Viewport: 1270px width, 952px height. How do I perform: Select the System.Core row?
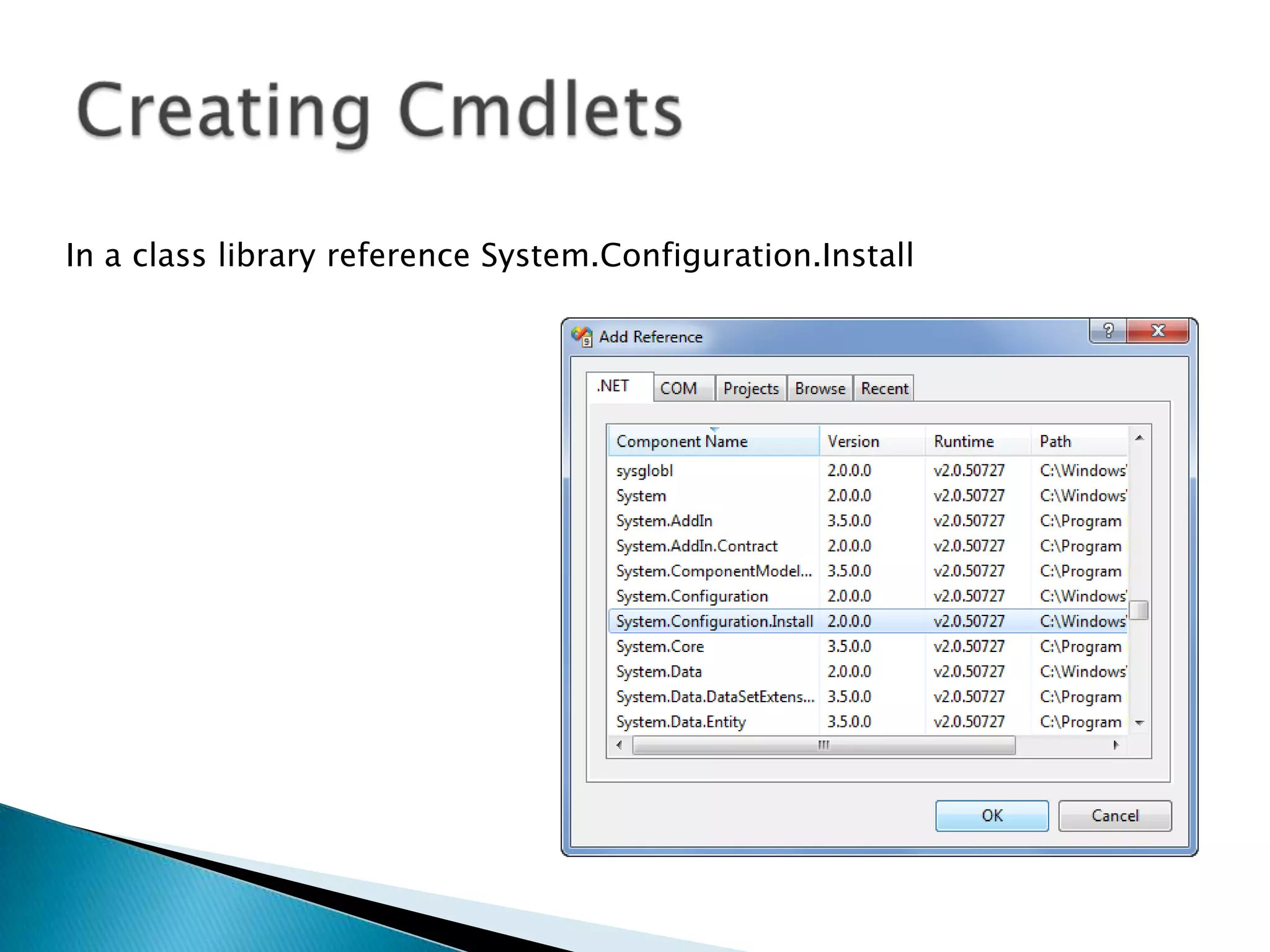tap(868, 646)
